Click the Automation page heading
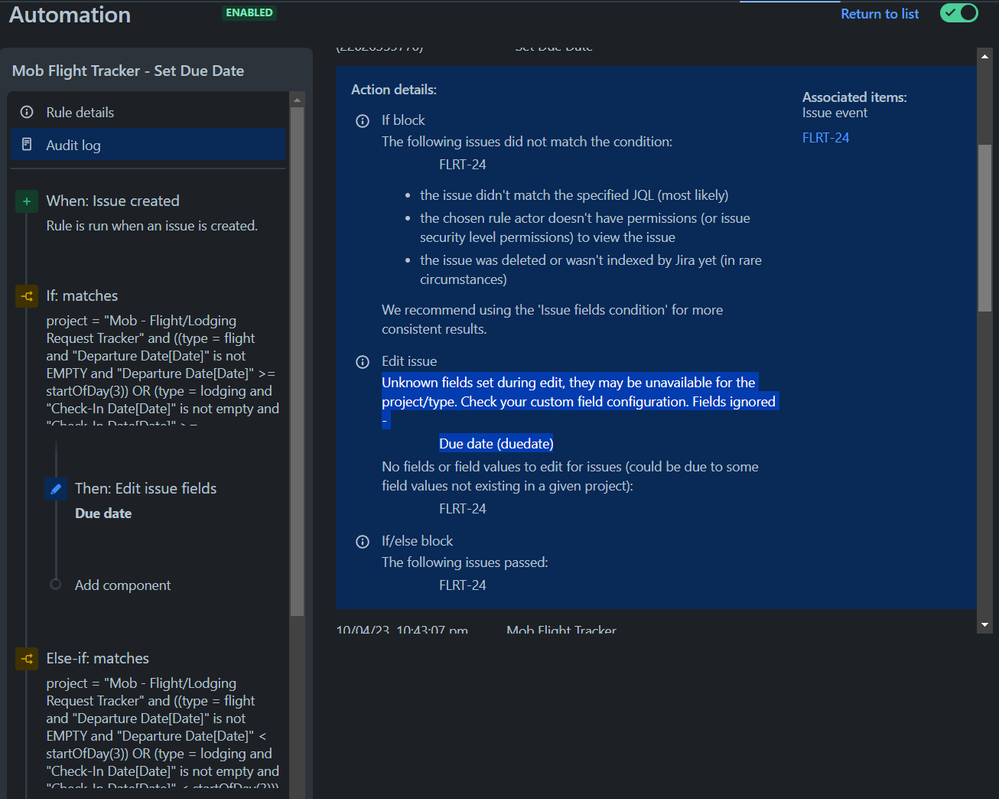The image size is (999, 799). tap(69, 15)
